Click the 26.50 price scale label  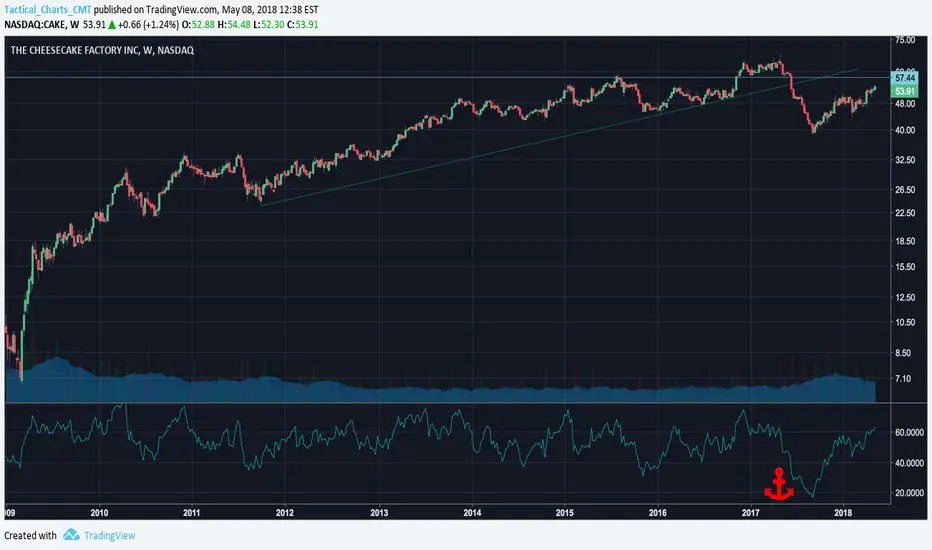pyautogui.click(x=905, y=190)
